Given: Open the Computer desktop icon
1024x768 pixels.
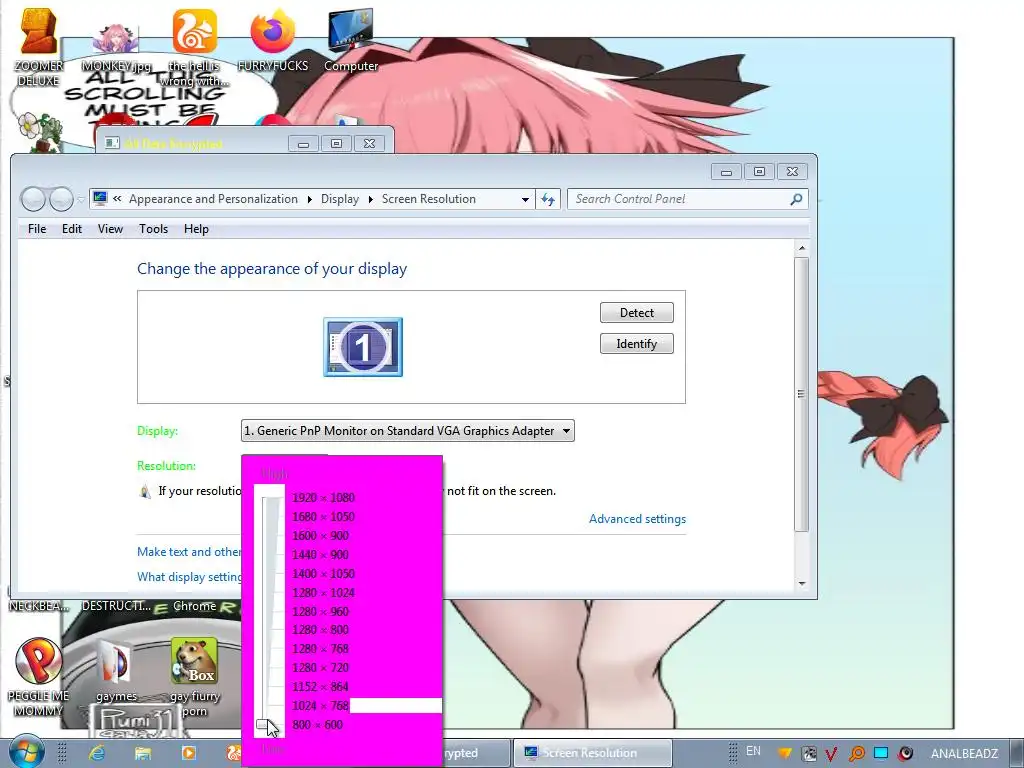Looking at the screenshot, I should click(x=351, y=40).
